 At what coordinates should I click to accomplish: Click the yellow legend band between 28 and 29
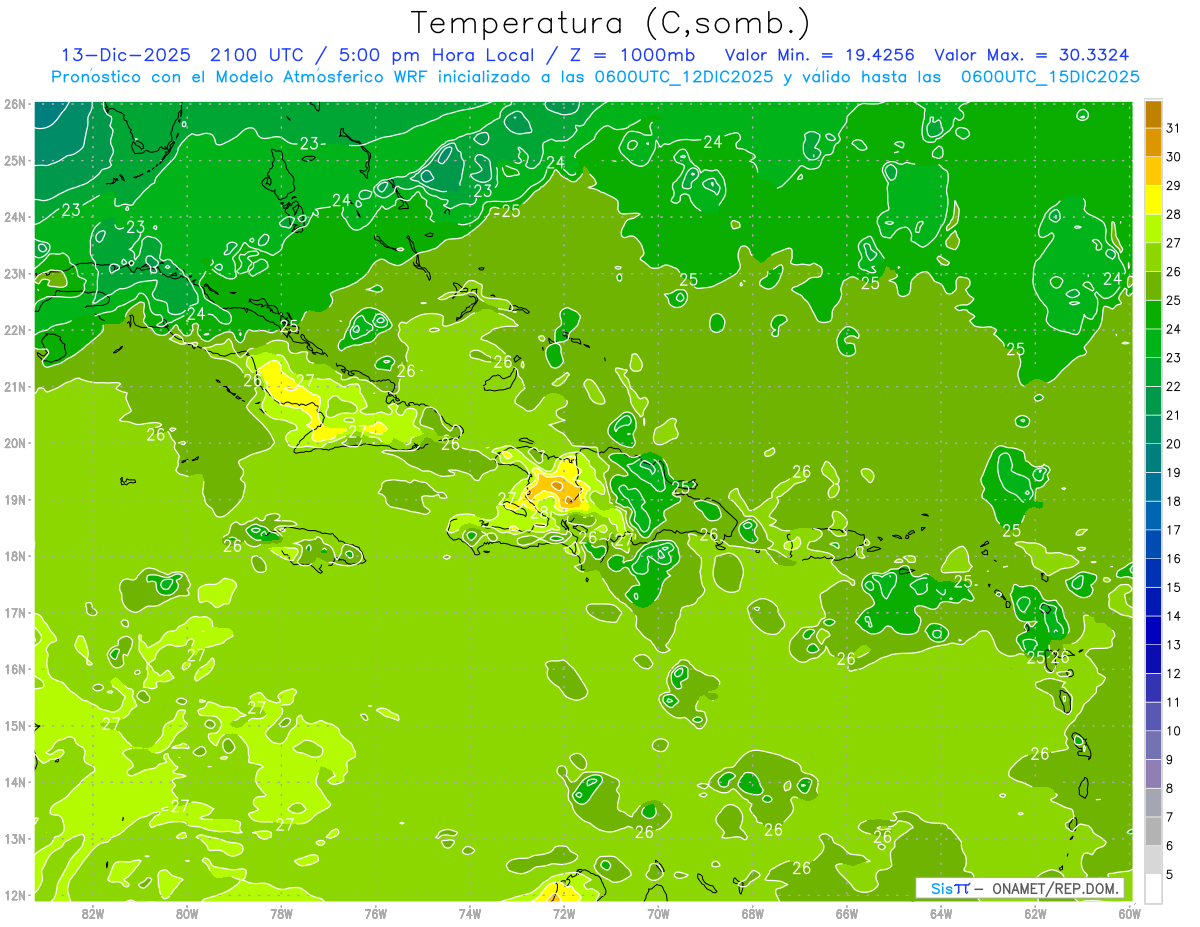tap(1153, 200)
